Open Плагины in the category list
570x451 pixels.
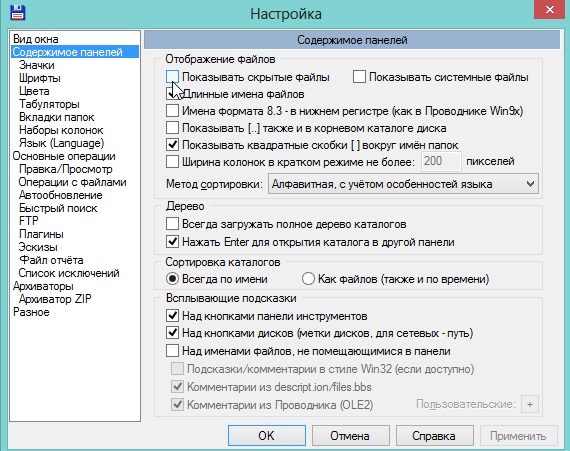[41, 234]
